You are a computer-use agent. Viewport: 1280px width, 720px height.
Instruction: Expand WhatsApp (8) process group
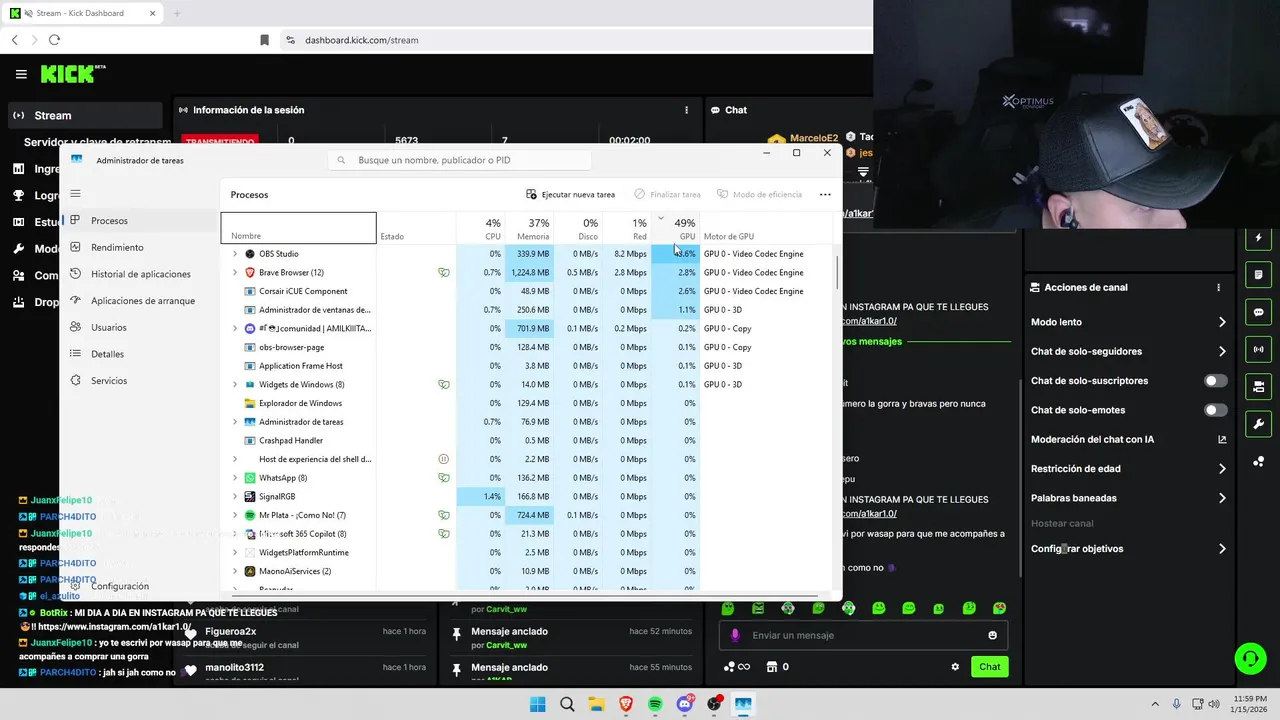tap(235, 478)
